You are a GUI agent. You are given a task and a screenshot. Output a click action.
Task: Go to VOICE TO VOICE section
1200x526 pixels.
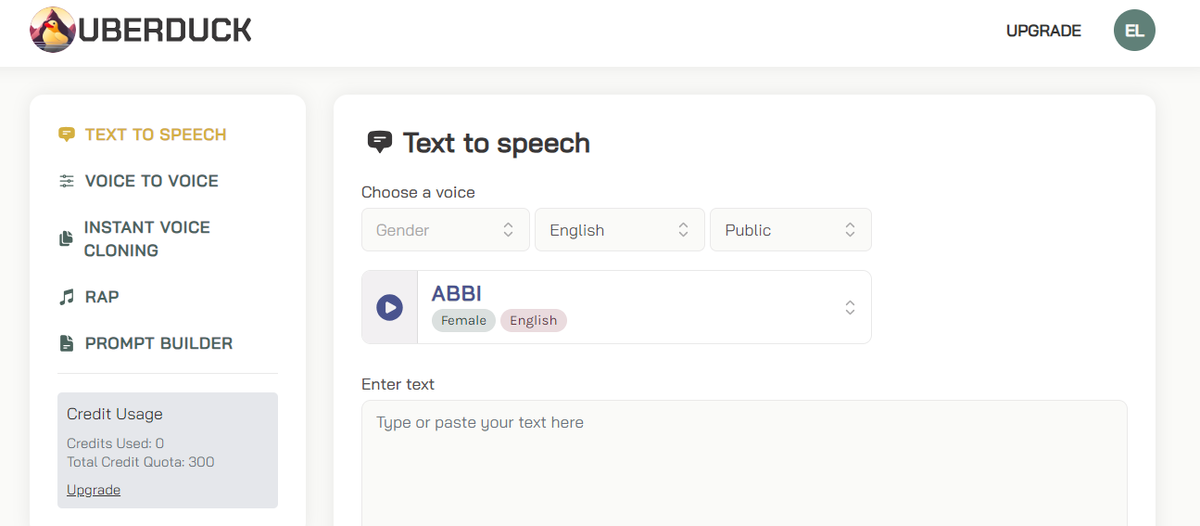151,181
